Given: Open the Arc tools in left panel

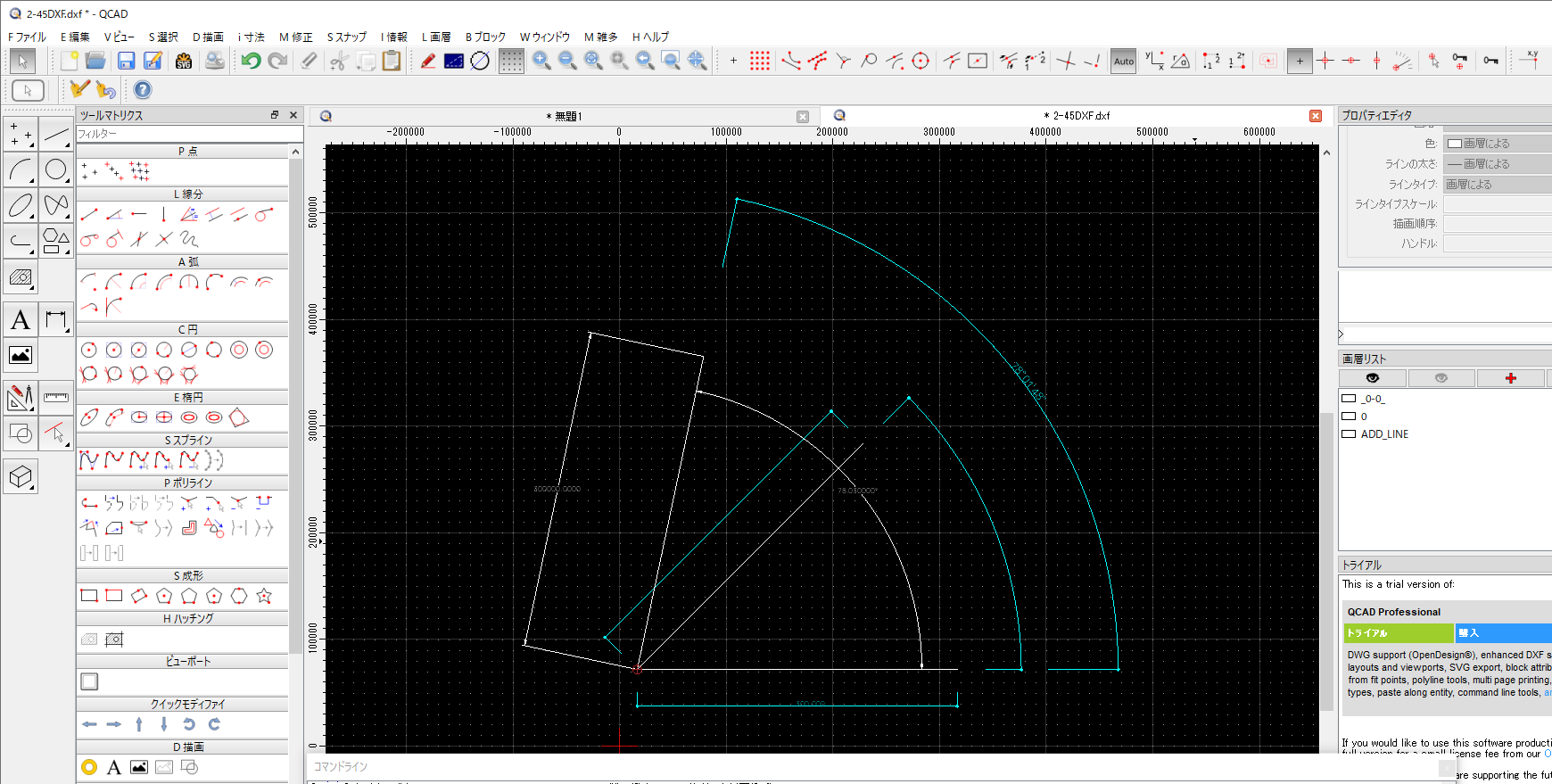Looking at the screenshot, I should click(x=21, y=169).
